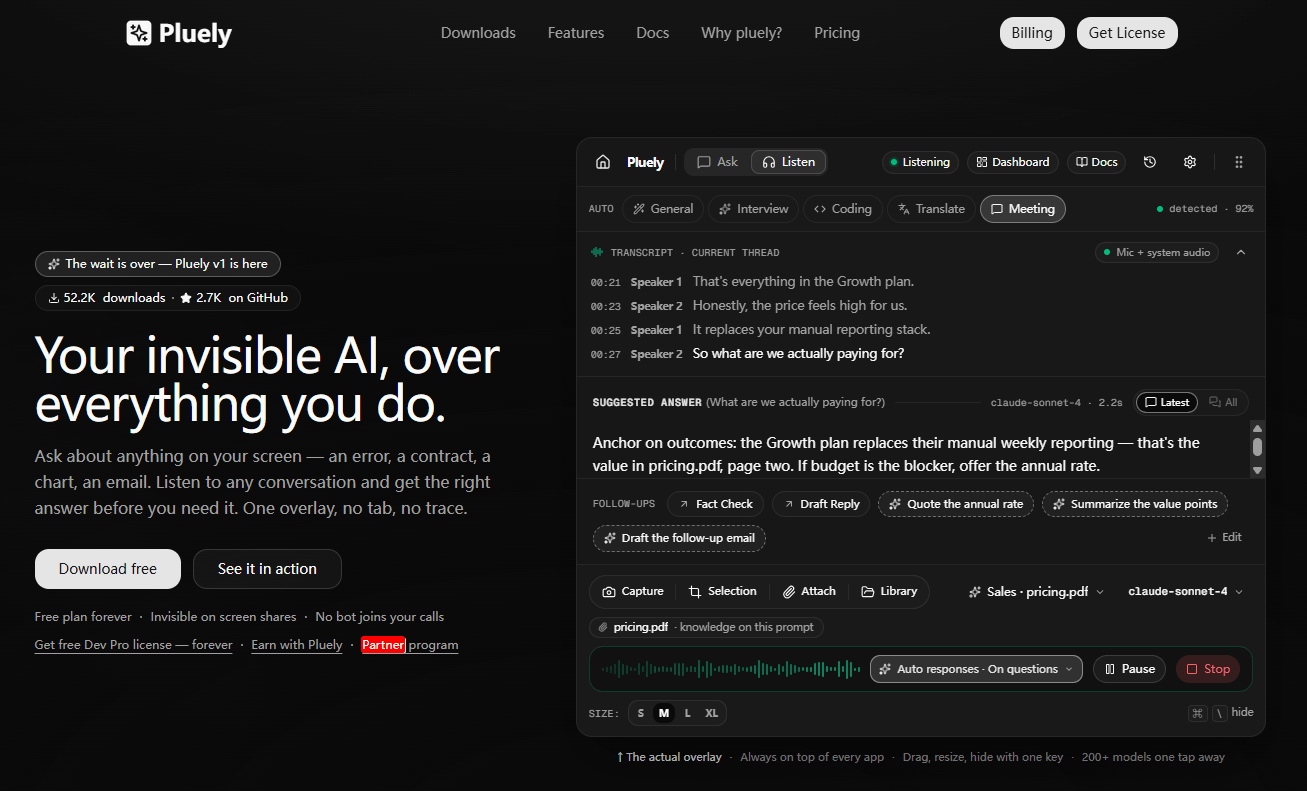Collapse the transcript section chevron
The width and height of the screenshot is (1307, 791).
click(1241, 252)
